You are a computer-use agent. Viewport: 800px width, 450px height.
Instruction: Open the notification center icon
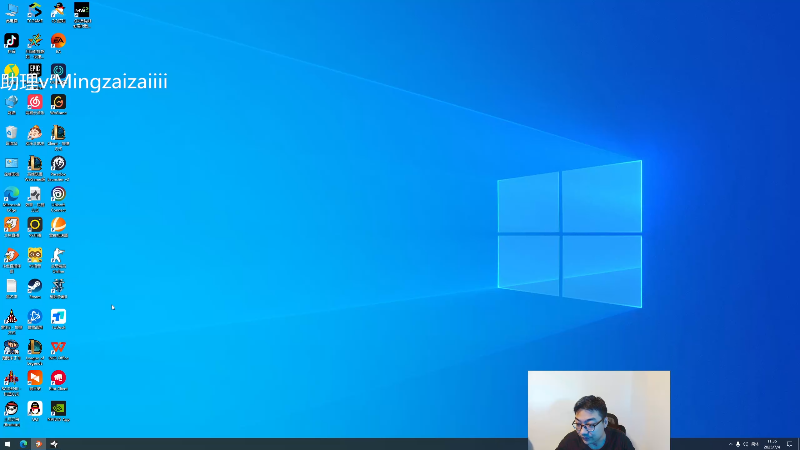click(789, 444)
